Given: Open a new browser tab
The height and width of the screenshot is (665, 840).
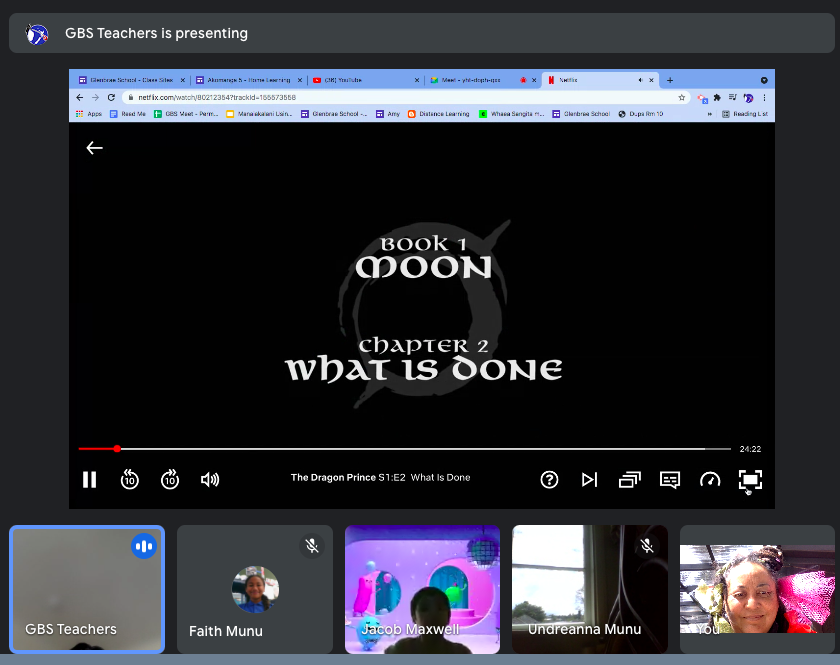Looking at the screenshot, I should [670, 80].
